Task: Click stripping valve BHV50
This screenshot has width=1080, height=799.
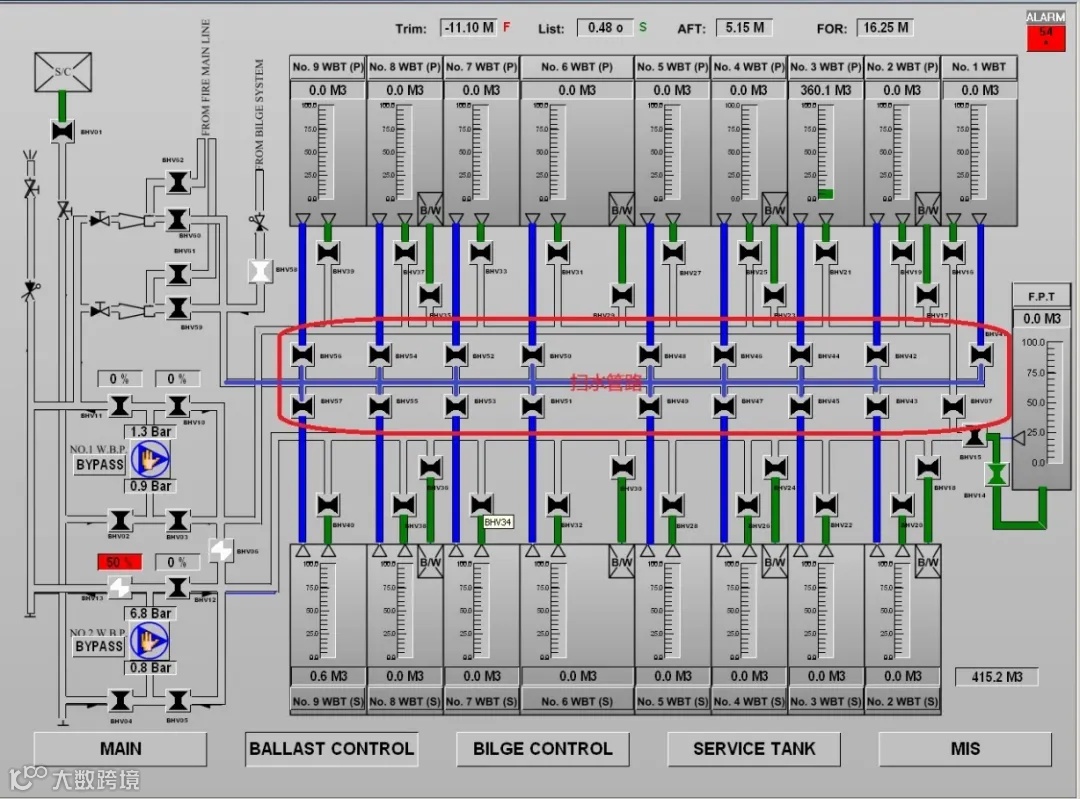Action: tap(532, 355)
